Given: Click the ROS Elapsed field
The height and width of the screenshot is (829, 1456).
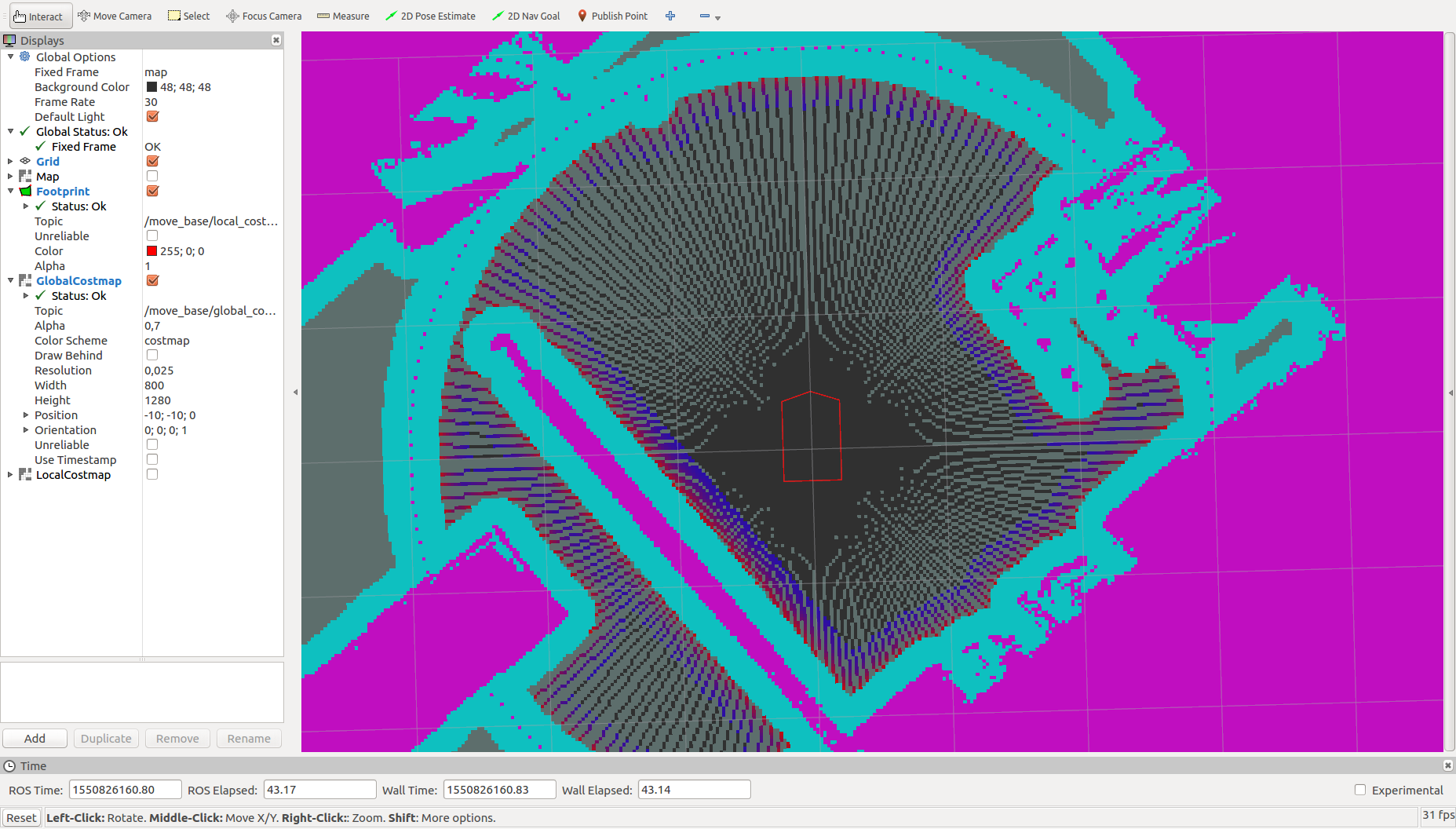Looking at the screenshot, I should tap(319, 790).
